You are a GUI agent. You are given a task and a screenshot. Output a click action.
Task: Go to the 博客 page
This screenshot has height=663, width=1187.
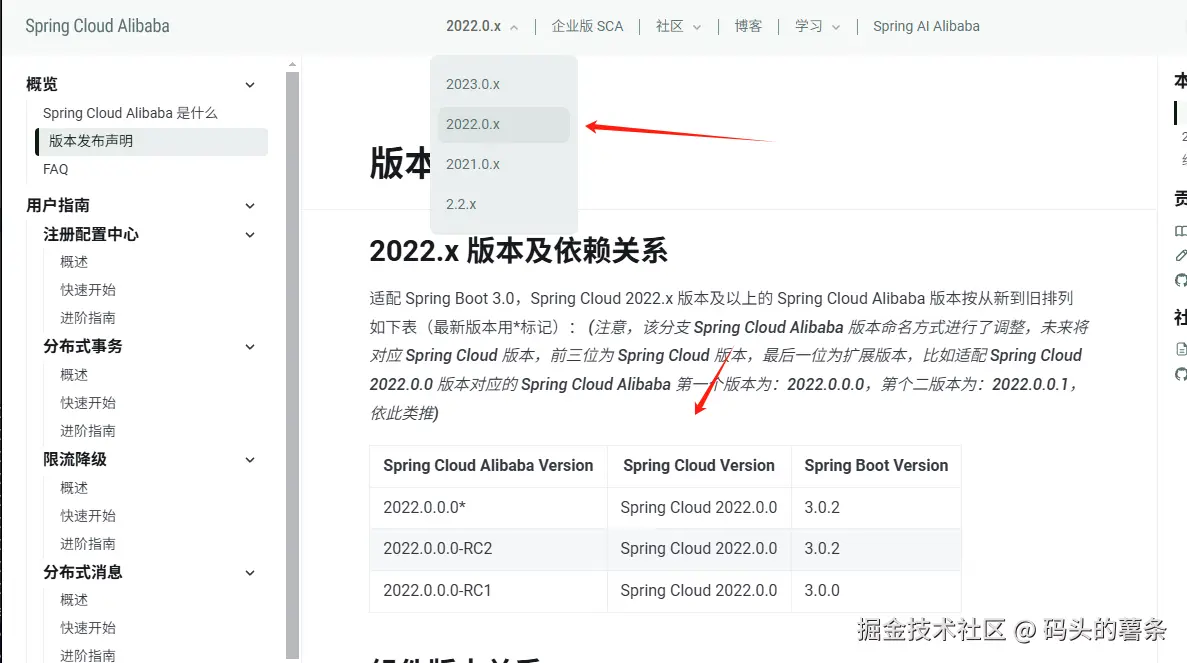[748, 26]
